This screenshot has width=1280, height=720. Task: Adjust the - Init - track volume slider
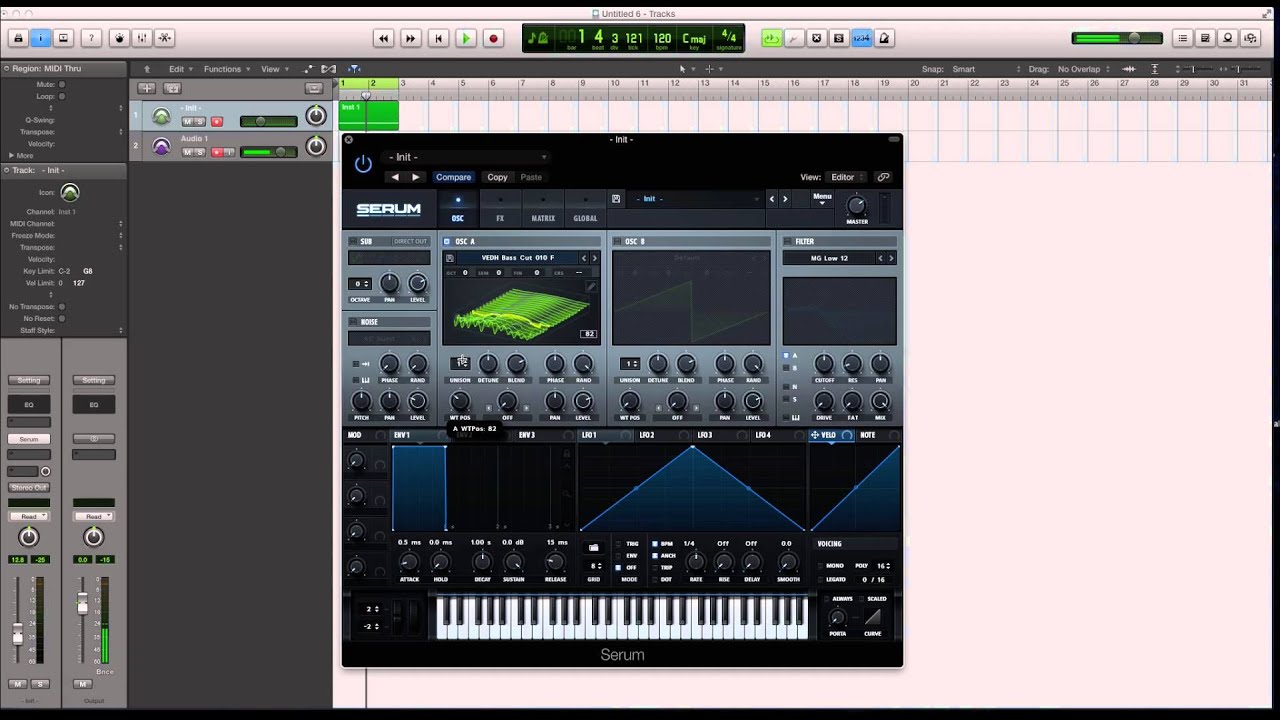coord(268,122)
